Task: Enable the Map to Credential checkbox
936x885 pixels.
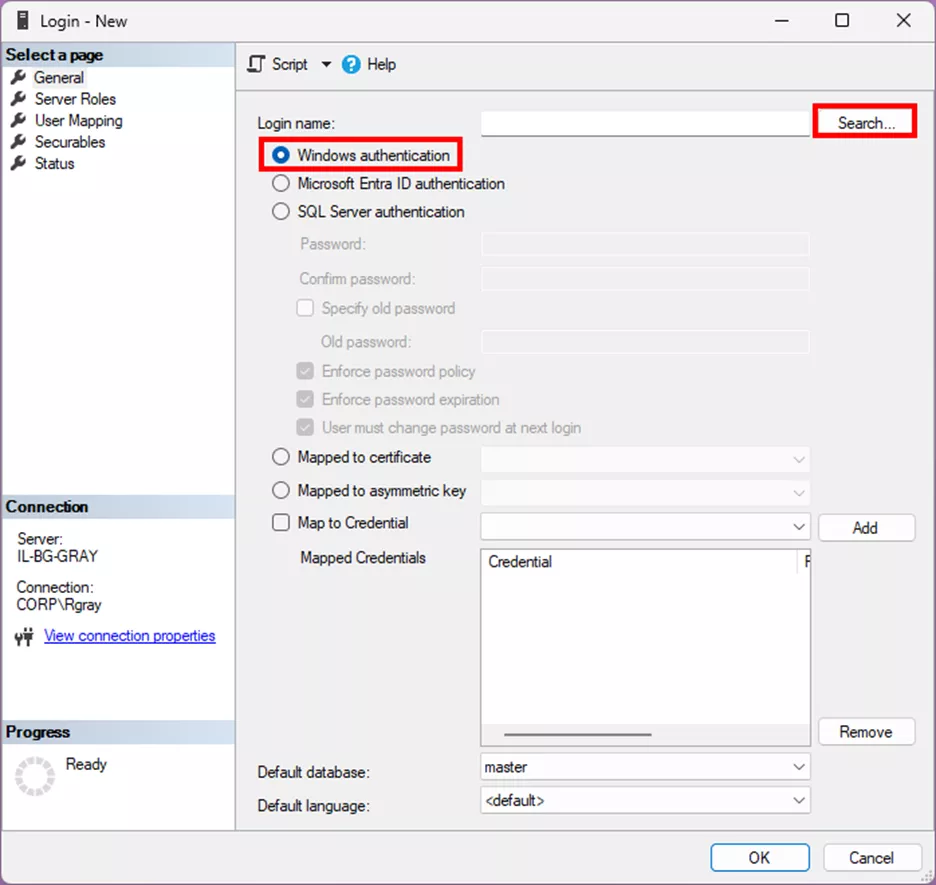Action: [281, 523]
